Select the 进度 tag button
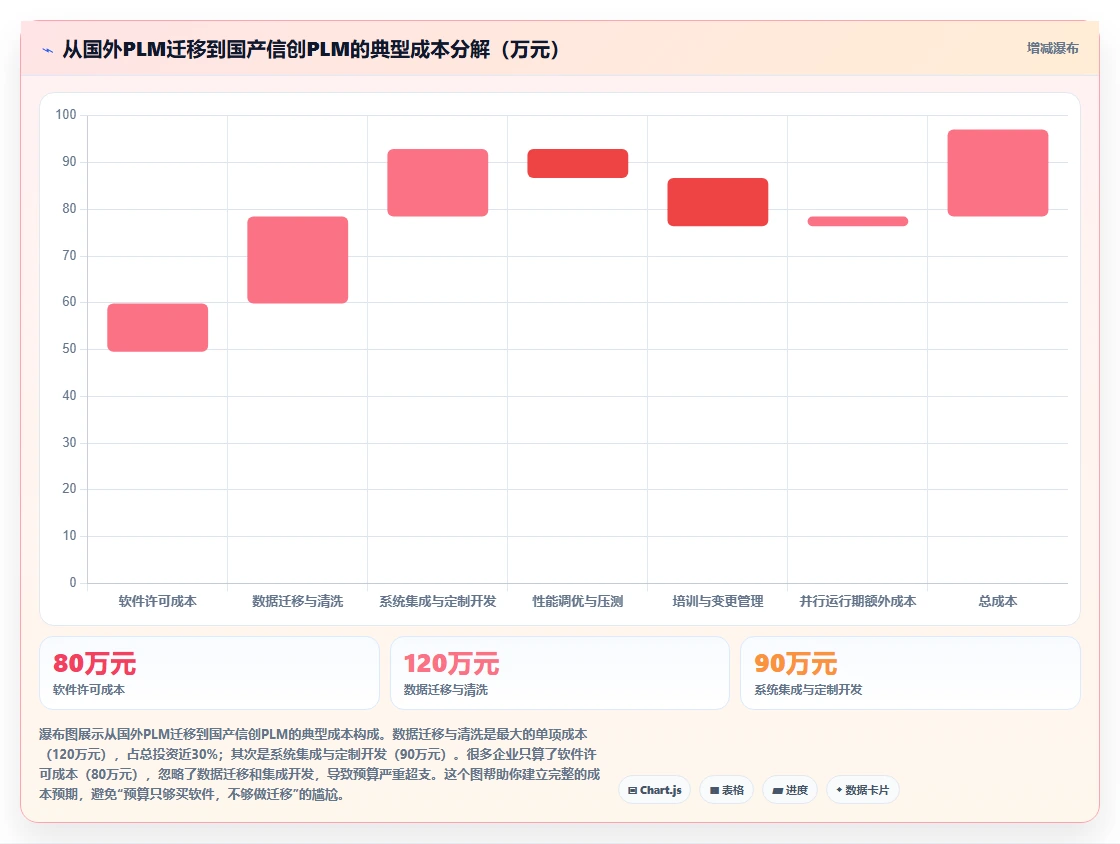Image resolution: width=1120 pixels, height=844 pixels. (x=789, y=790)
